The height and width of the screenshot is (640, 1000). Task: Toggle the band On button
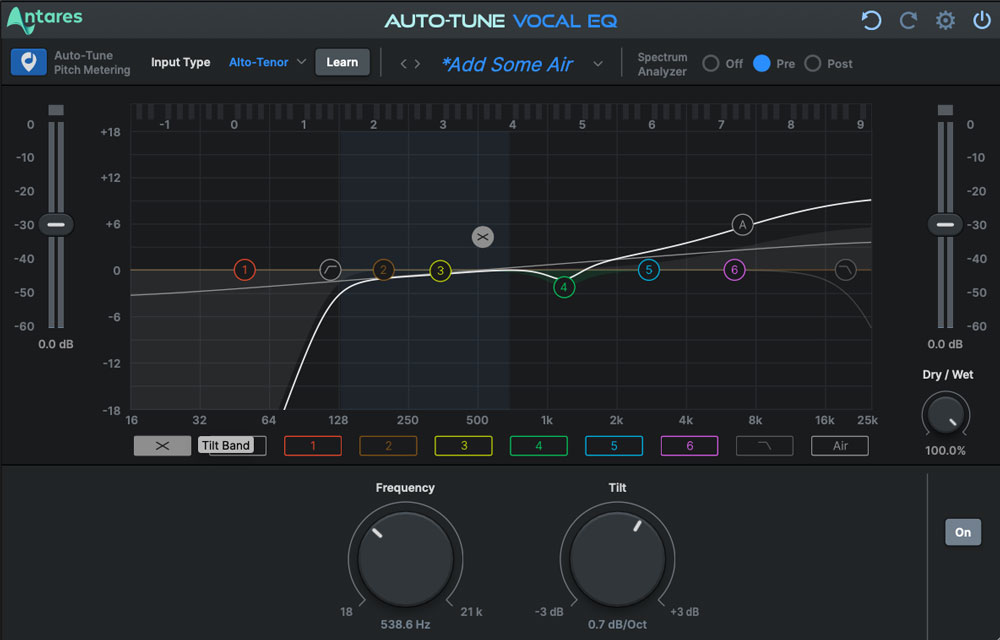pos(963,532)
